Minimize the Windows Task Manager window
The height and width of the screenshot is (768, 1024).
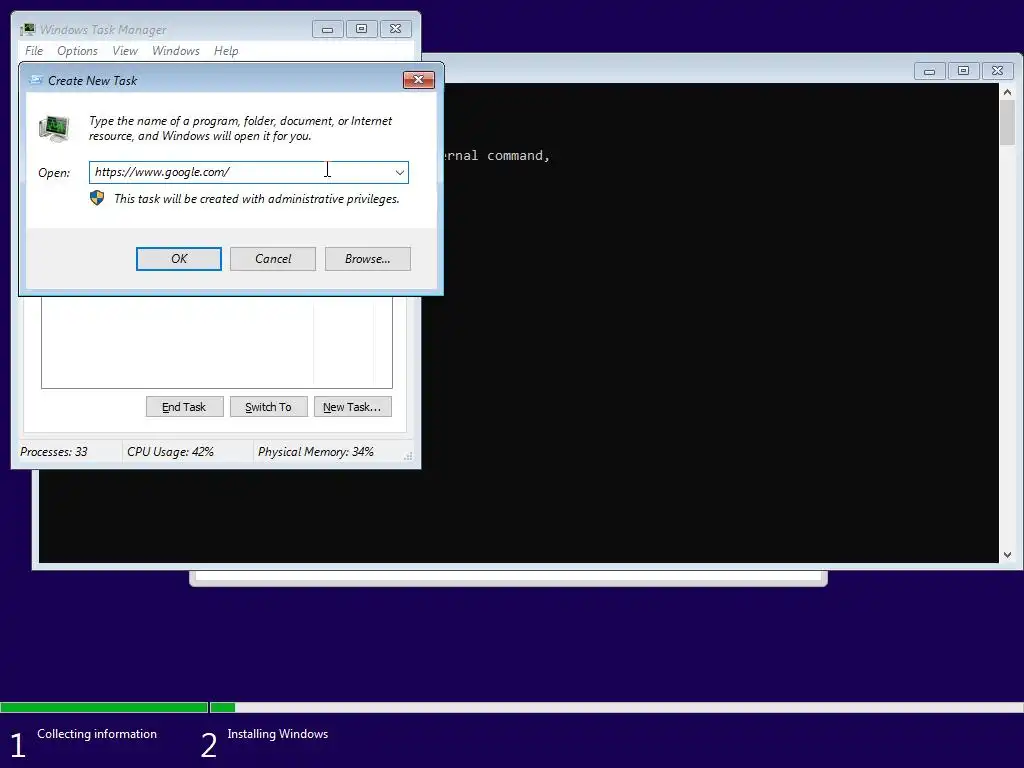[x=328, y=29]
